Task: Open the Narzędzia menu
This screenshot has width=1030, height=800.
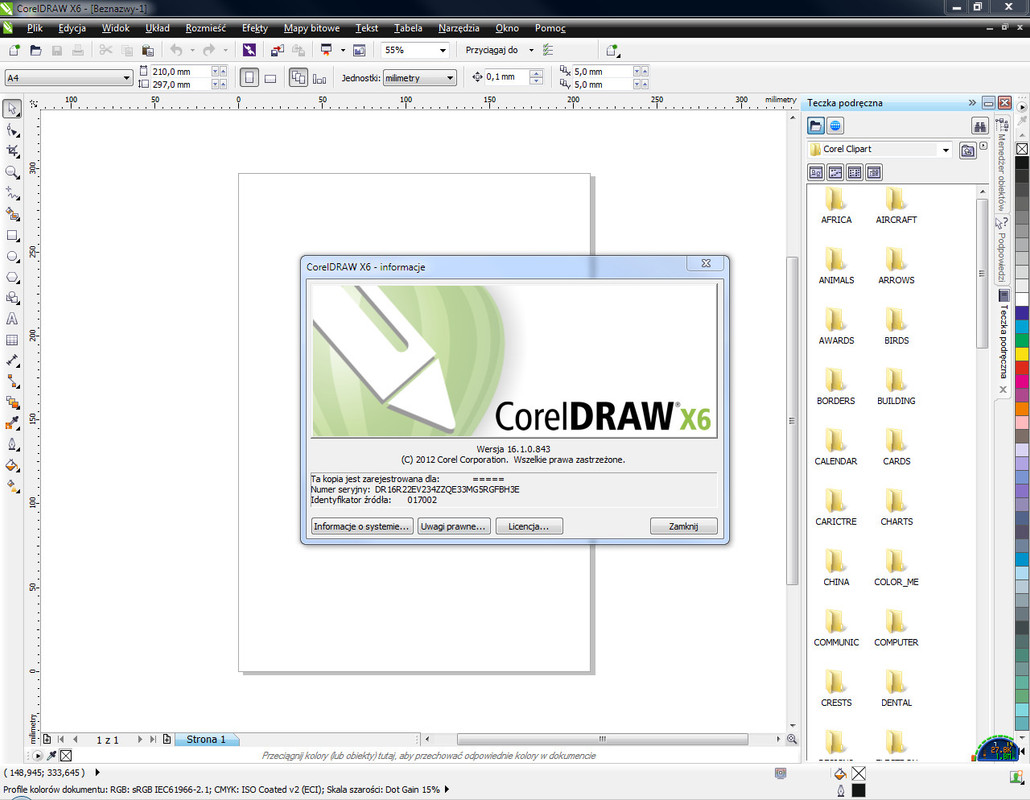Action: click(x=459, y=28)
